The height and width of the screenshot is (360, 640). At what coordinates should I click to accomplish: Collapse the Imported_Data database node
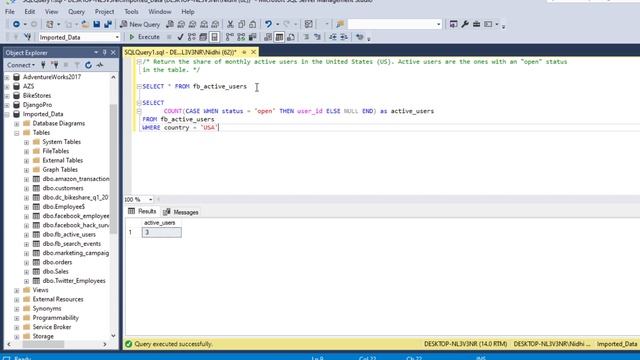point(7,114)
